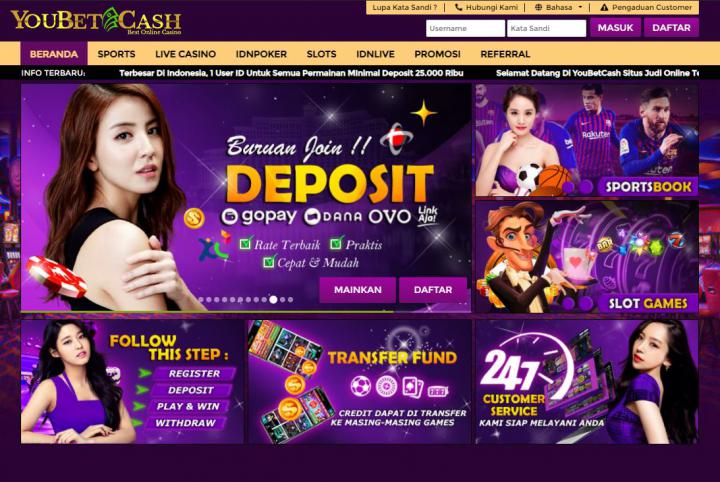This screenshot has width=720, height=482.
Task: Click the phone icon beside Hubungi Kami
Action: tap(458, 7)
